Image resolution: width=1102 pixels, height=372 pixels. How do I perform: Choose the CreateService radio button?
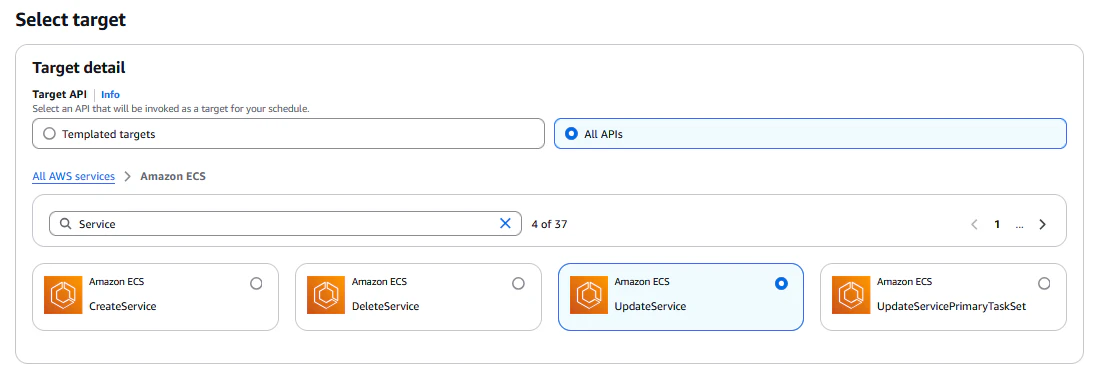coord(256,283)
